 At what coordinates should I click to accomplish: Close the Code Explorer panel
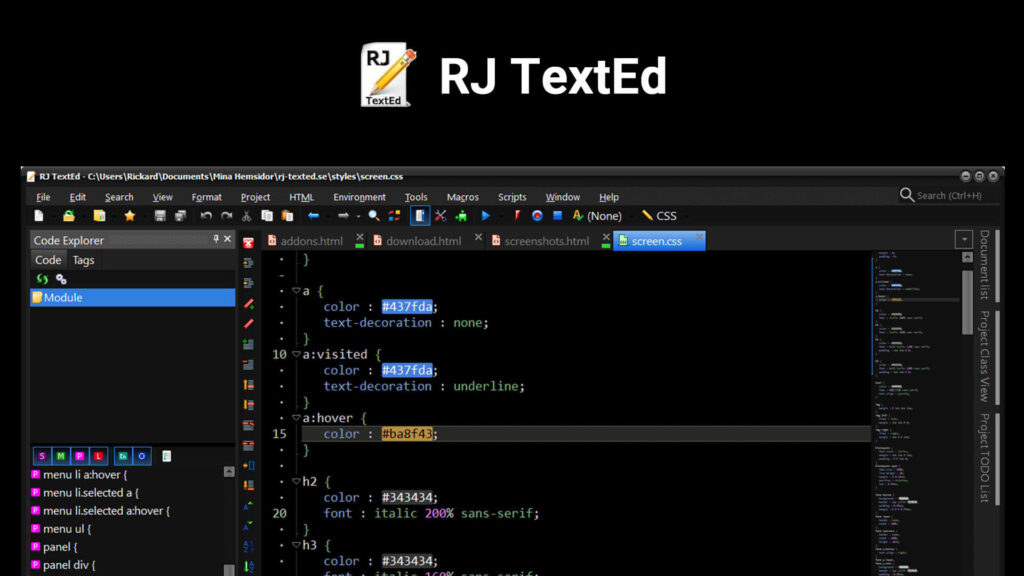point(227,239)
